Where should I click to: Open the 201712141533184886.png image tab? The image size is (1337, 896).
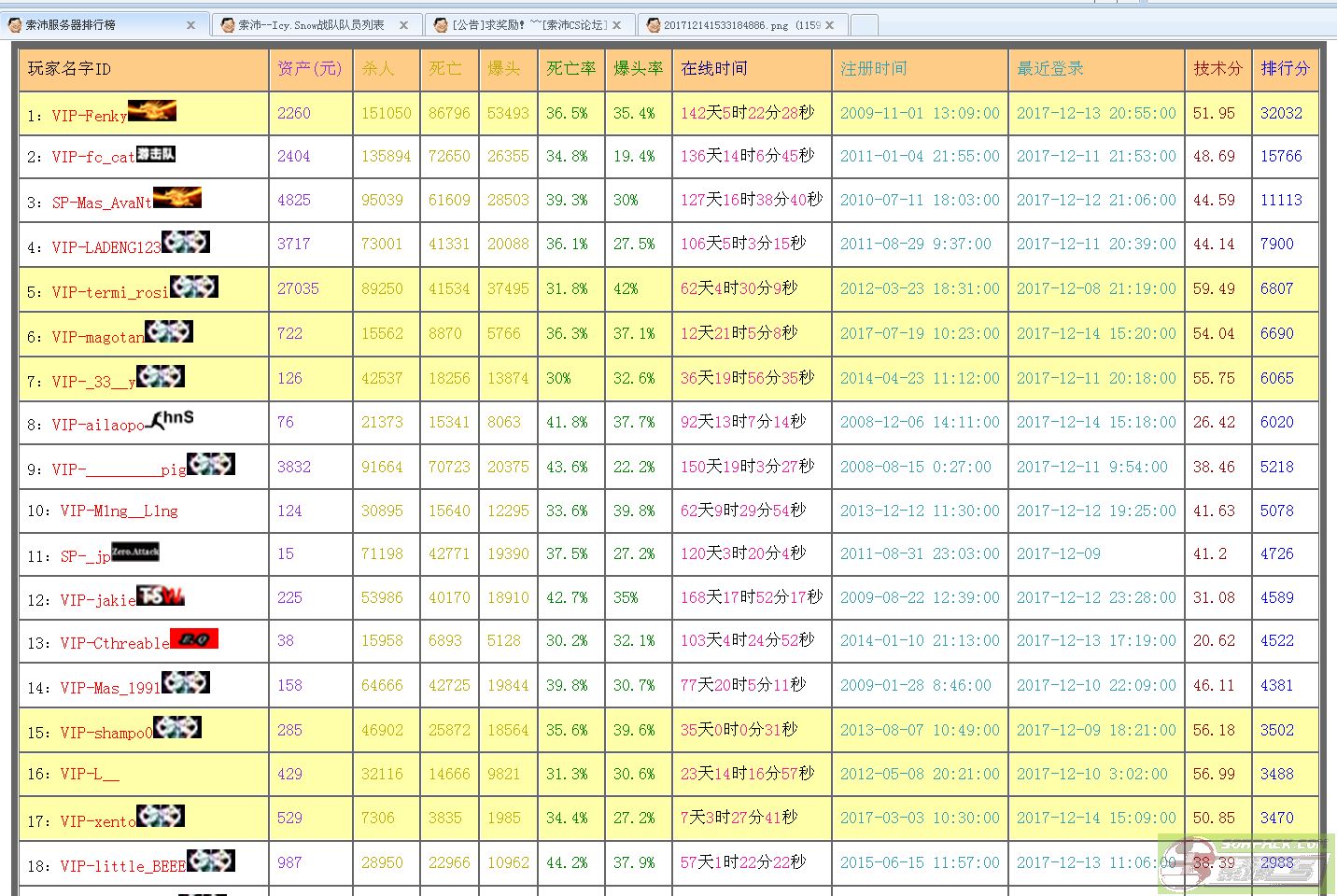[732, 25]
